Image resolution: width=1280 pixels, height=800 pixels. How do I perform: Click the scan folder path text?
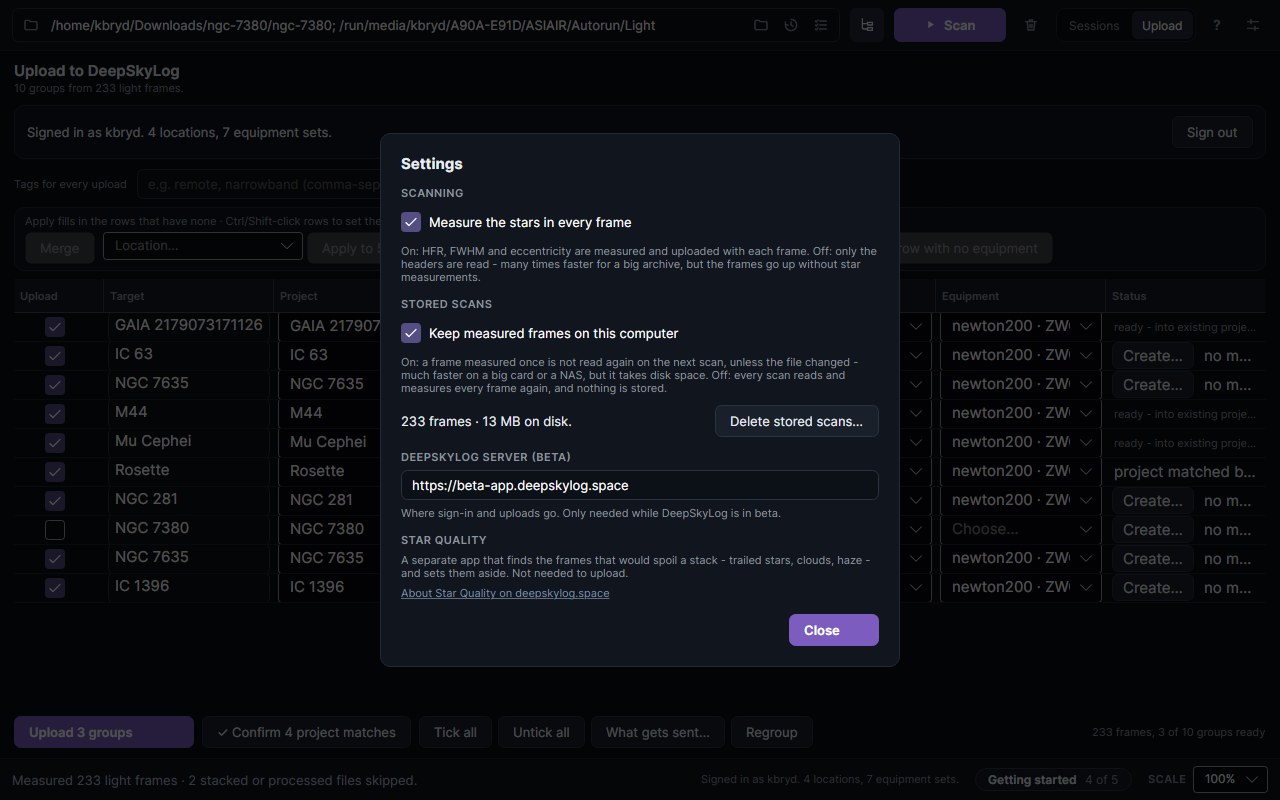[x=353, y=25]
